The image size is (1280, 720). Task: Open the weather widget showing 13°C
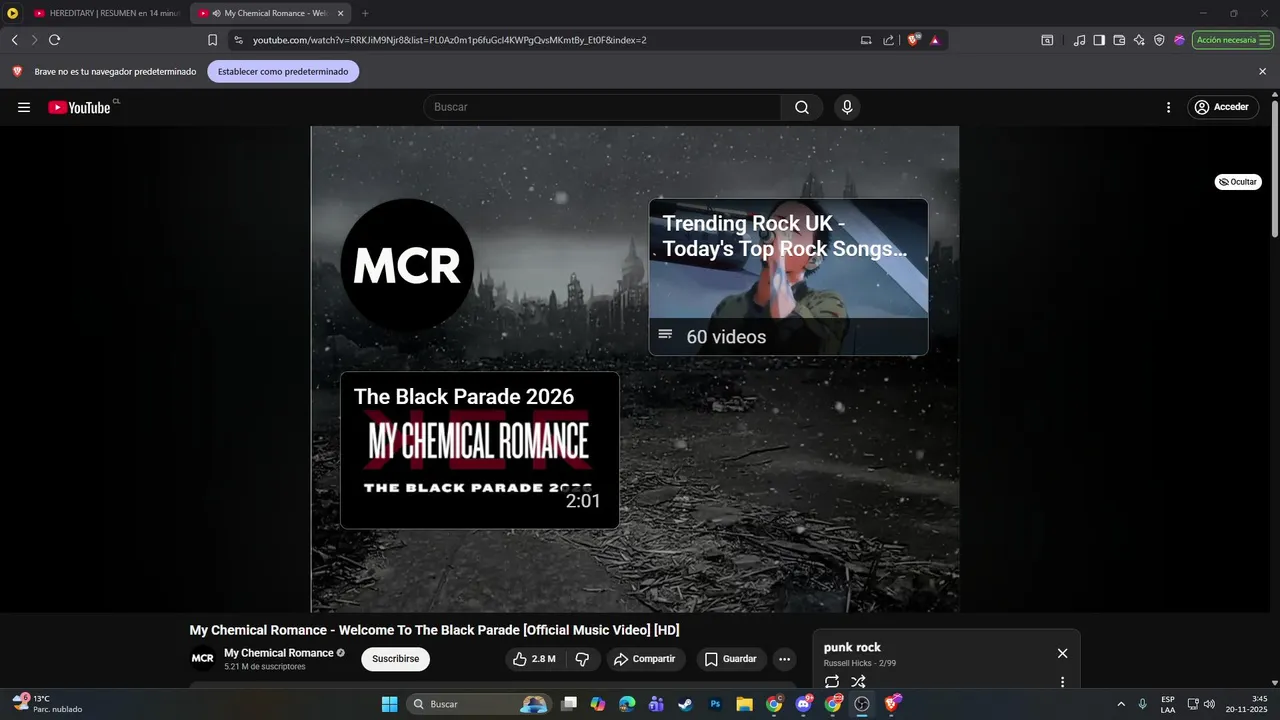(47, 704)
